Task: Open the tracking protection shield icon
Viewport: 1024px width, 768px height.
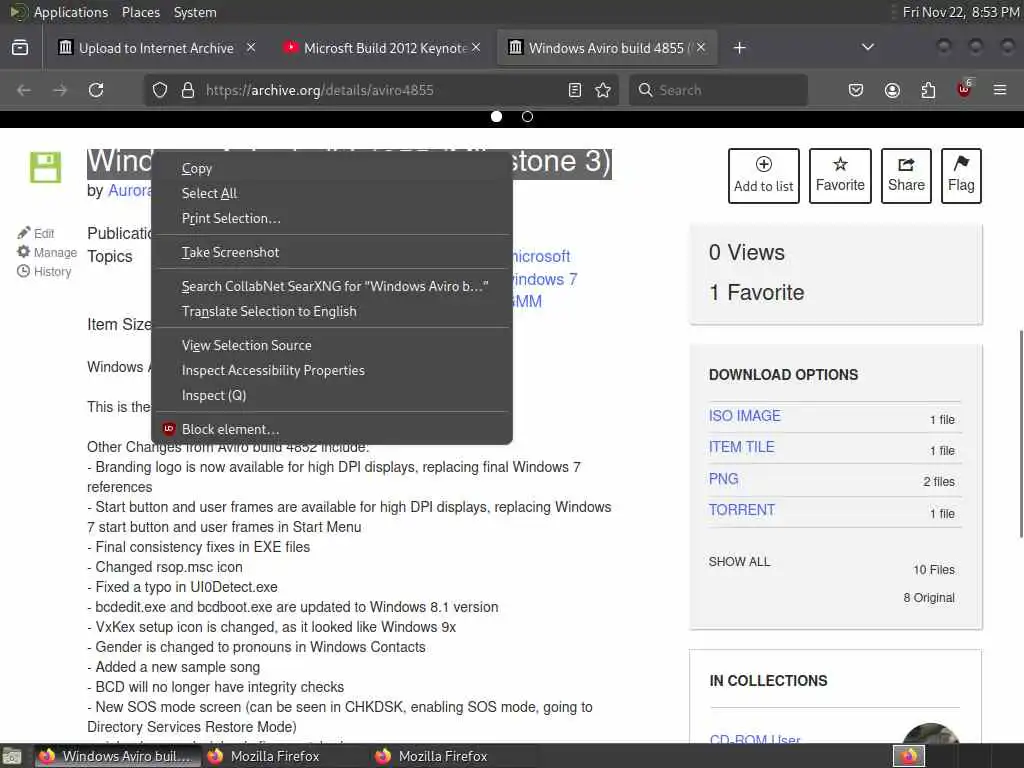Action: [x=160, y=90]
